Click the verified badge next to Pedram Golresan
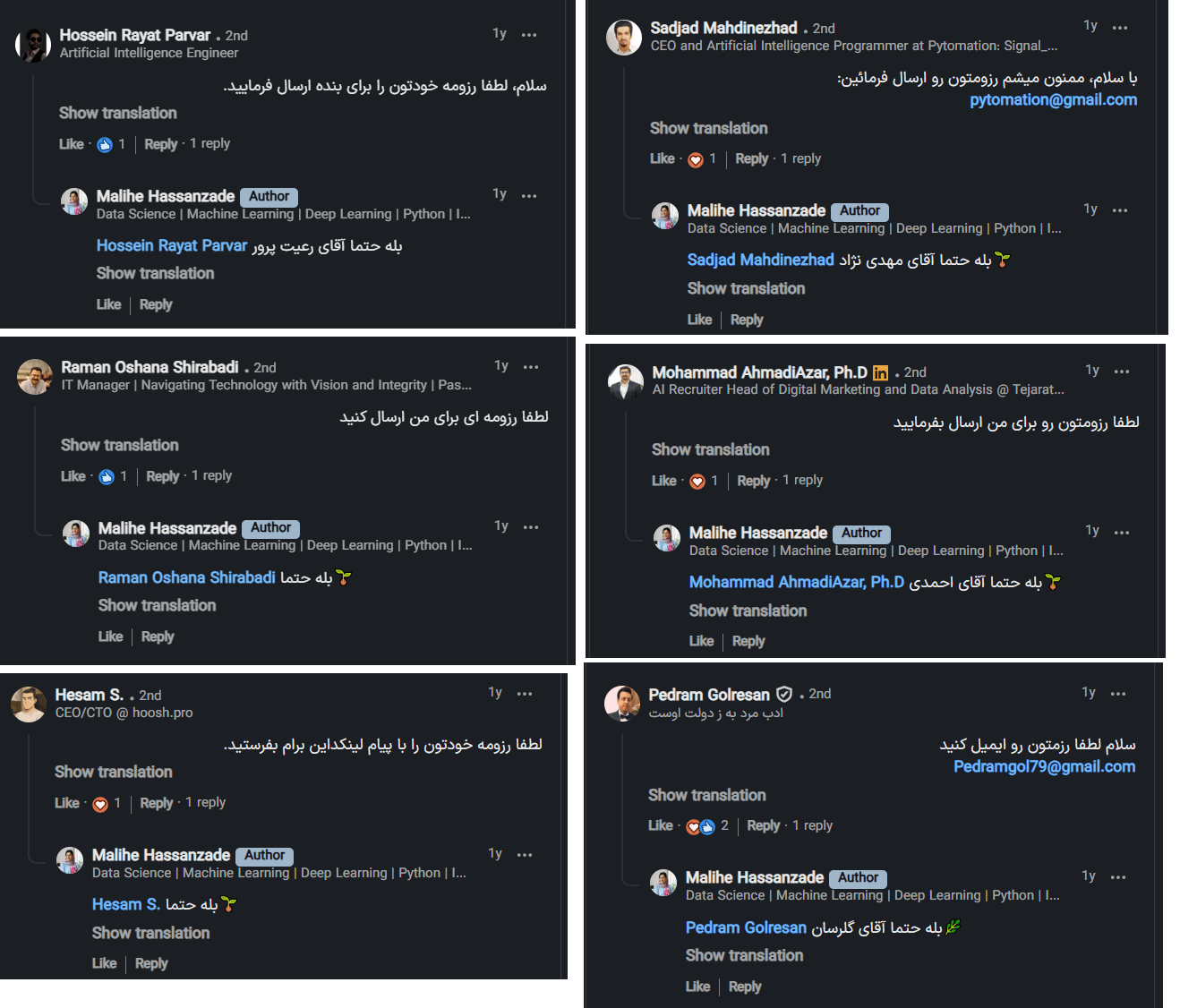Image resolution: width=1180 pixels, height=1008 pixels. point(784,694)
